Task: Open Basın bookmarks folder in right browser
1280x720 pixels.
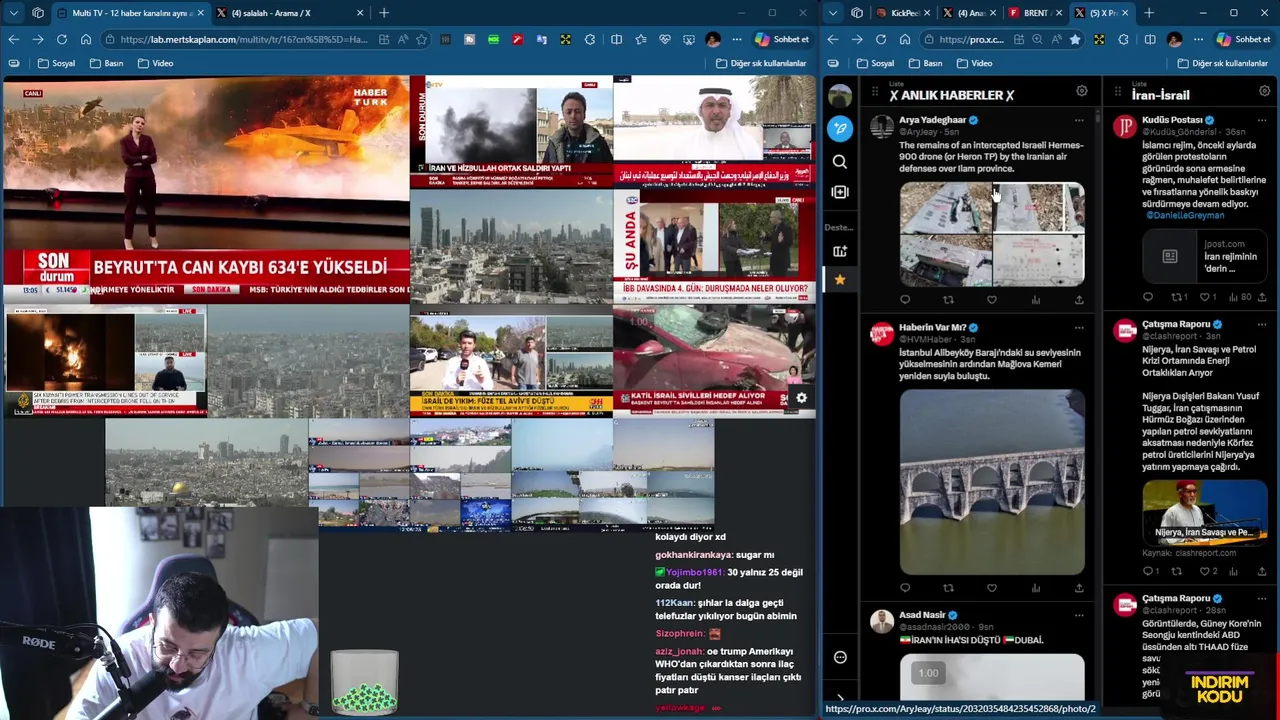Action: coord(924,63)
